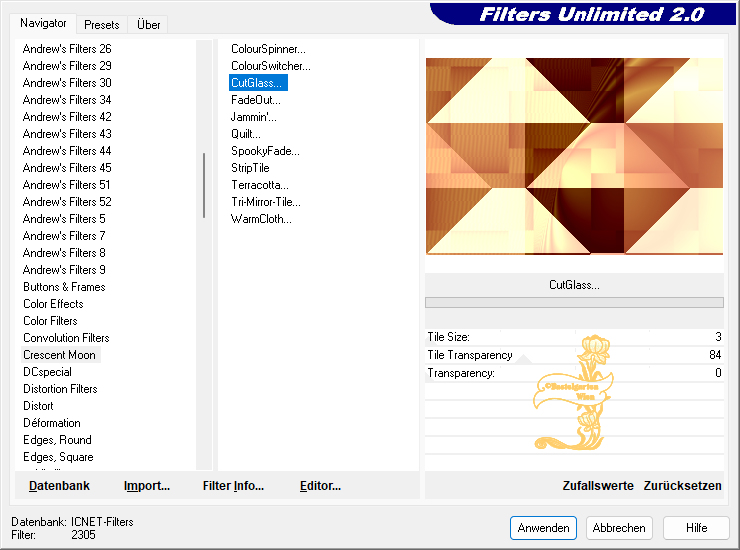Apply filter with Anwenden button
Screen dimensions: 740x550
coord(543,528)
